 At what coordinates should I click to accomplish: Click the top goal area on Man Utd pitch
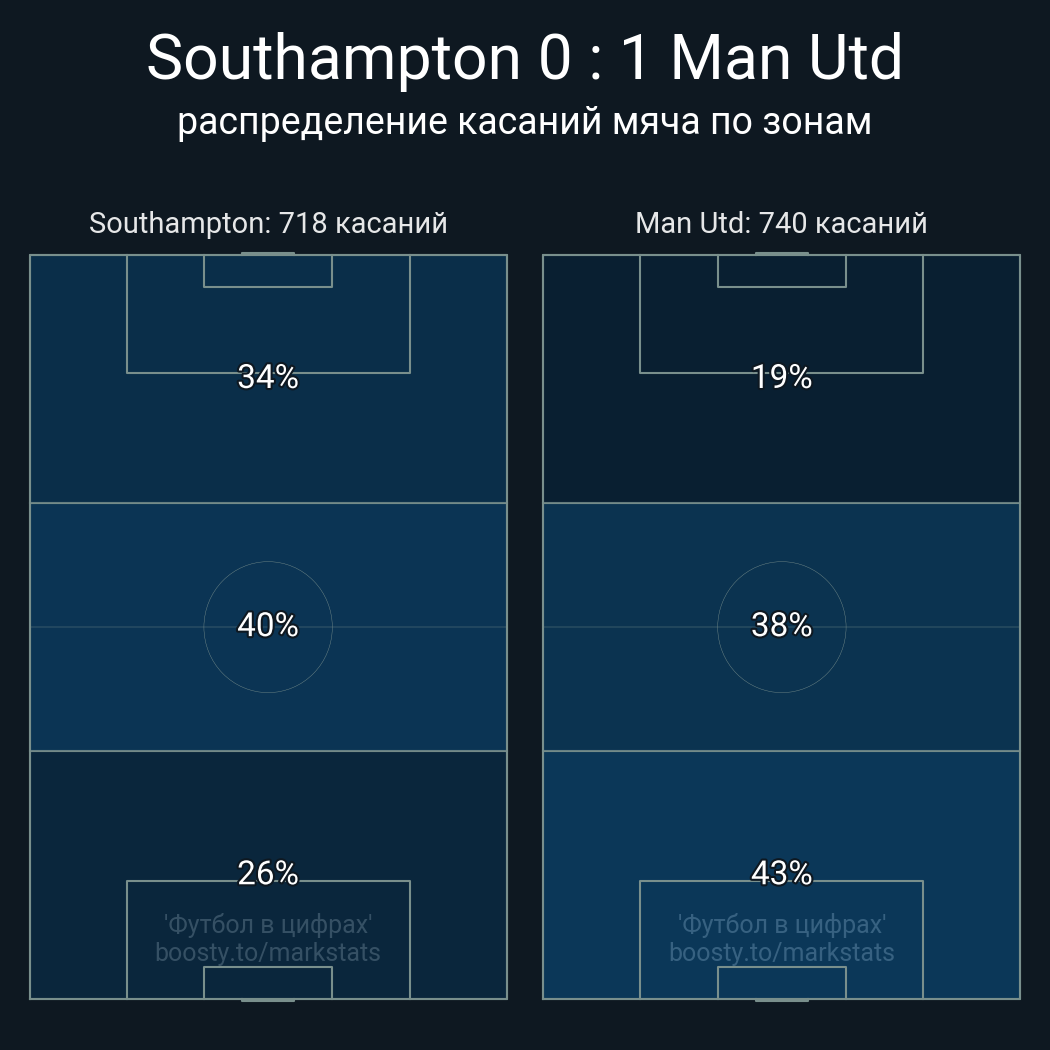tap(781, 271)
